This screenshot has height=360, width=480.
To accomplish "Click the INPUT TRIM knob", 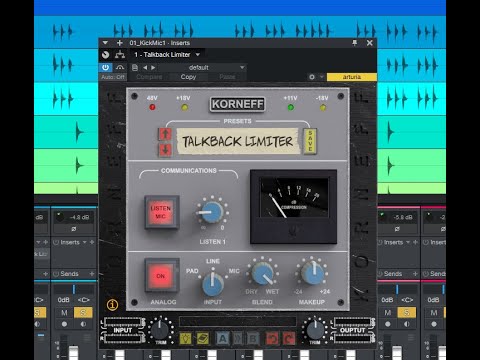I will pos(160,330).
